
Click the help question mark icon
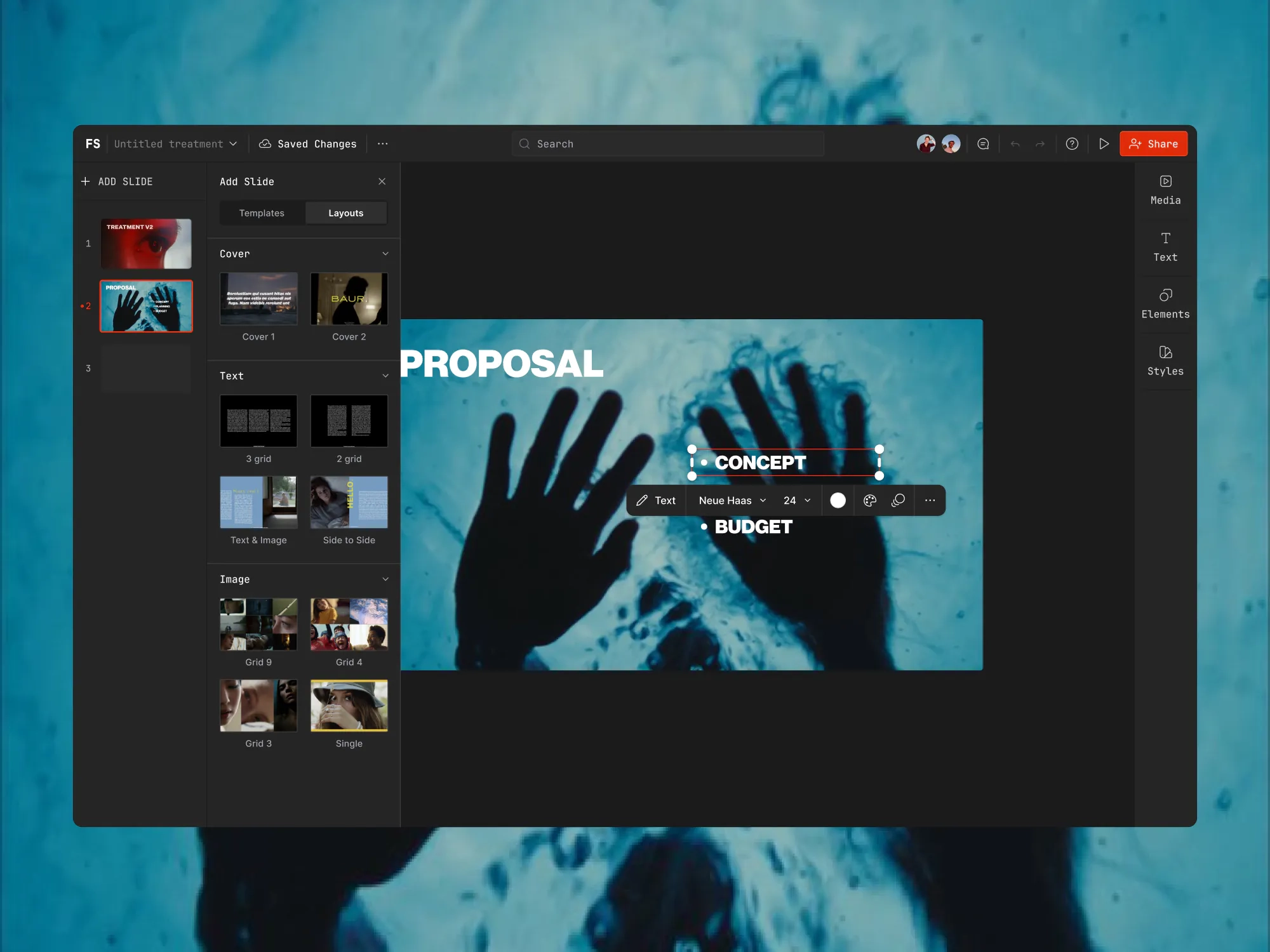(x=1072, y=144)
